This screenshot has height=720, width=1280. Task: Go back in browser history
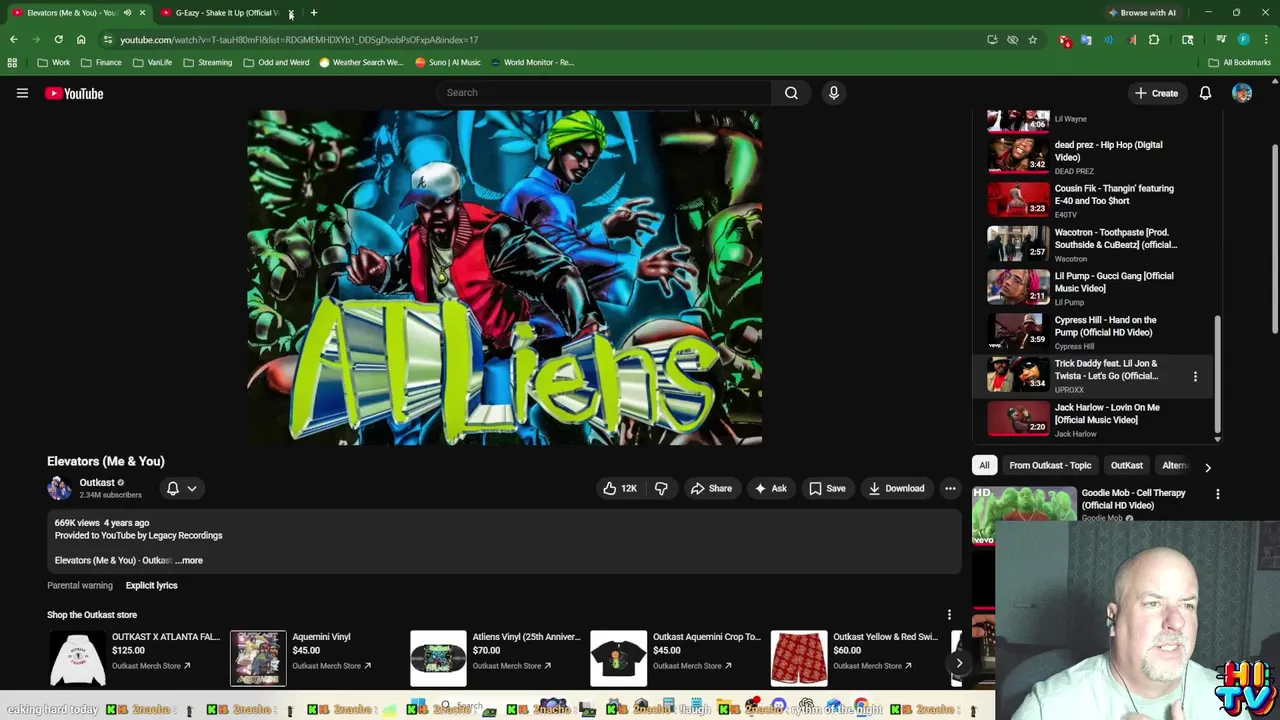point(13,39)
